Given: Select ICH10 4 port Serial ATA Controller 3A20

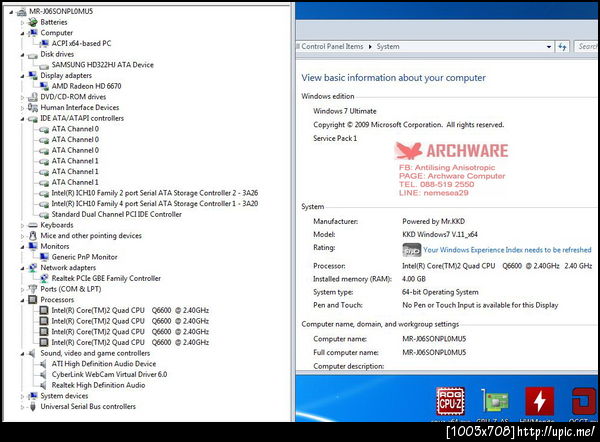Looking at the screenshot, I should point(155,204).
